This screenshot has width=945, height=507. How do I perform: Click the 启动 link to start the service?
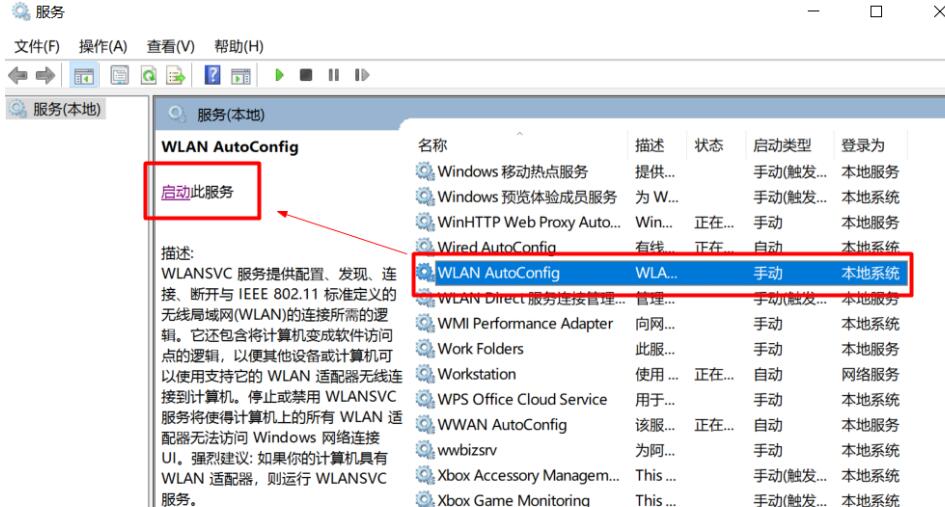click(x=175, y=192)
